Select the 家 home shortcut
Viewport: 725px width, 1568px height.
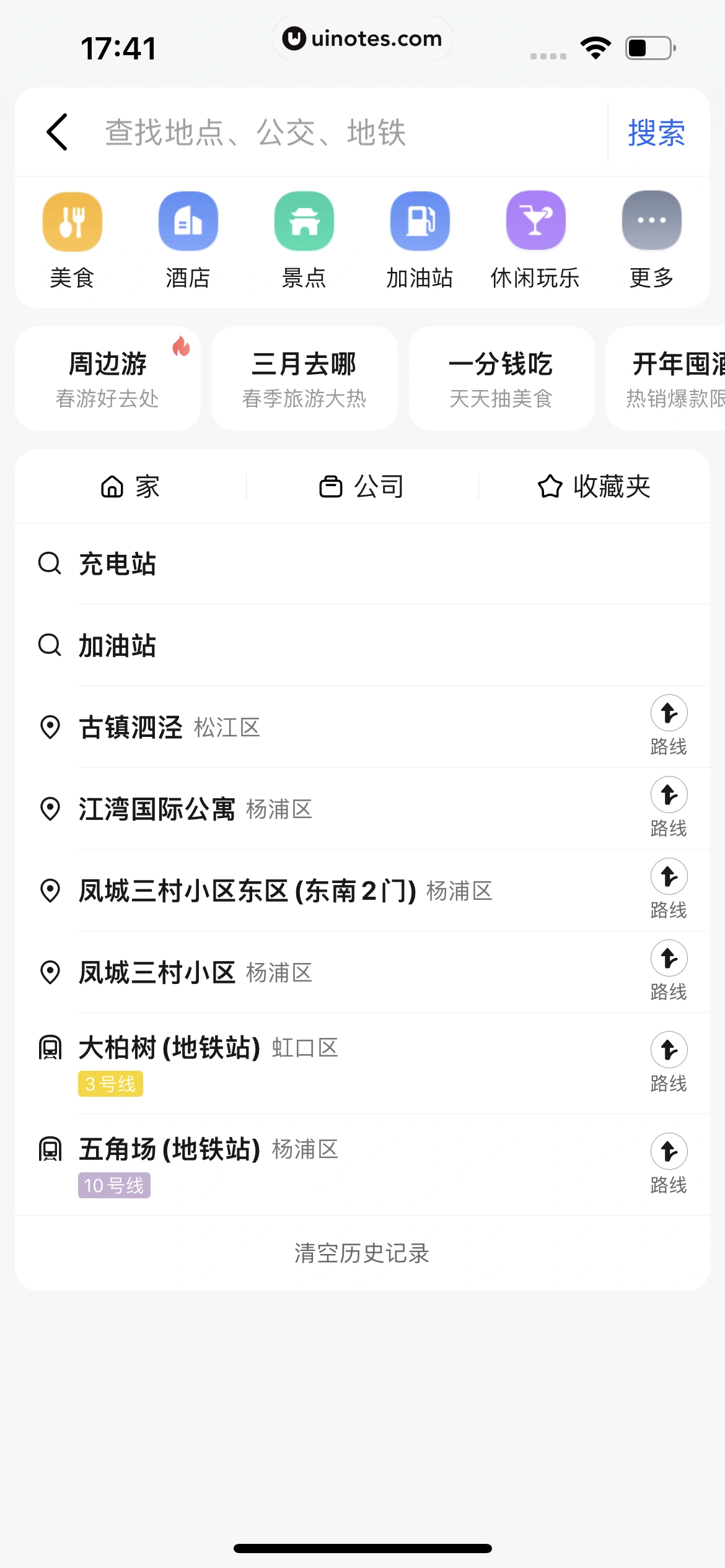[131, 487]
